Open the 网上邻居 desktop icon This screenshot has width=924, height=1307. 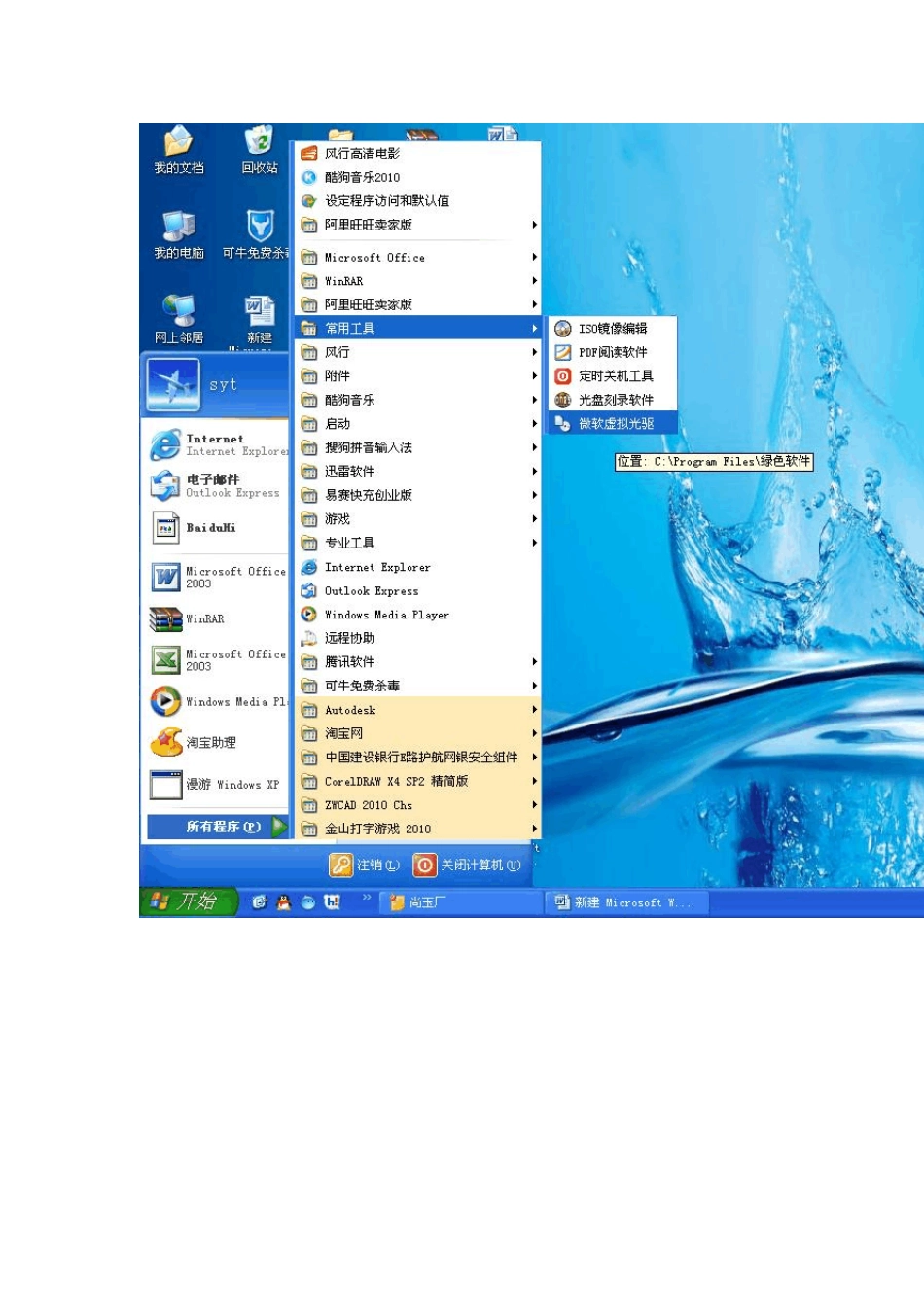pos(179,319)
